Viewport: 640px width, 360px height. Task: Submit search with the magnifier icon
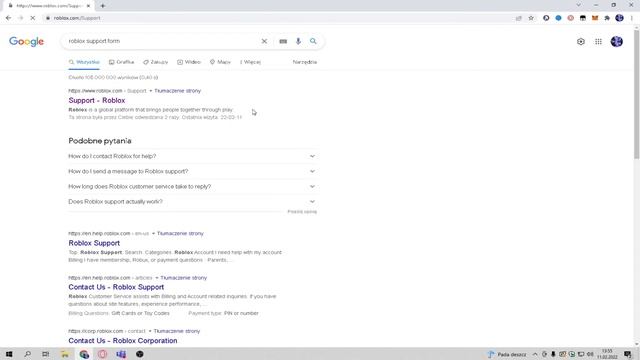[313, 41]
